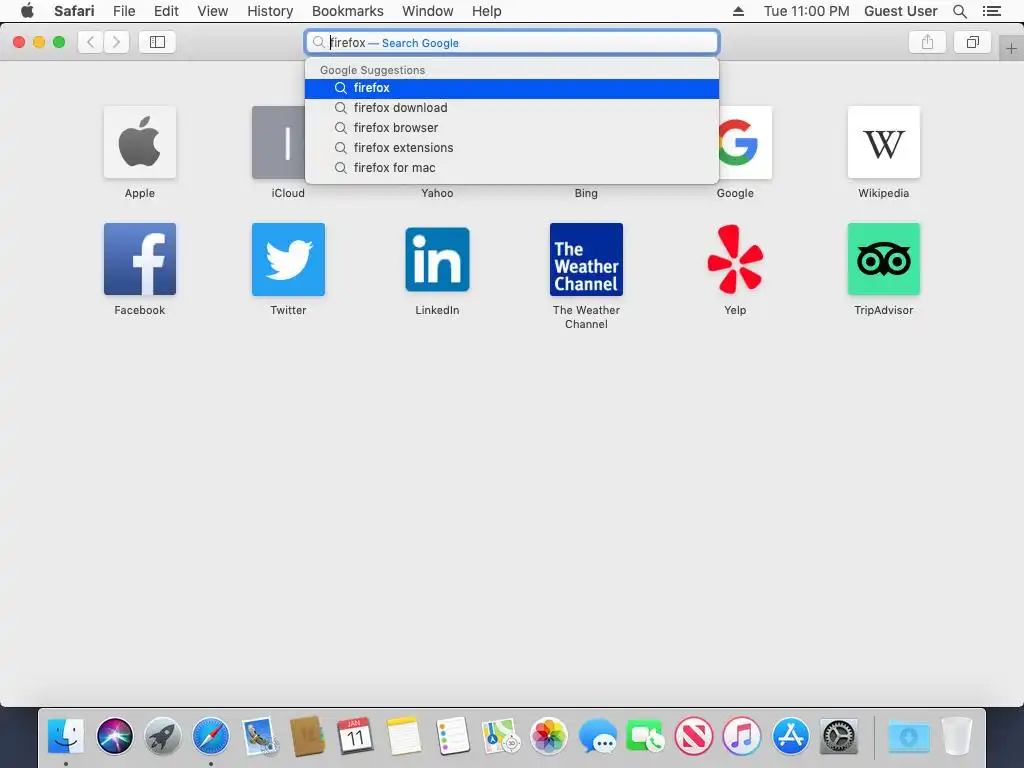Click the date and time display
Image resolution: width=1024 pixels, height=768 pixels.
click(807, 11)
